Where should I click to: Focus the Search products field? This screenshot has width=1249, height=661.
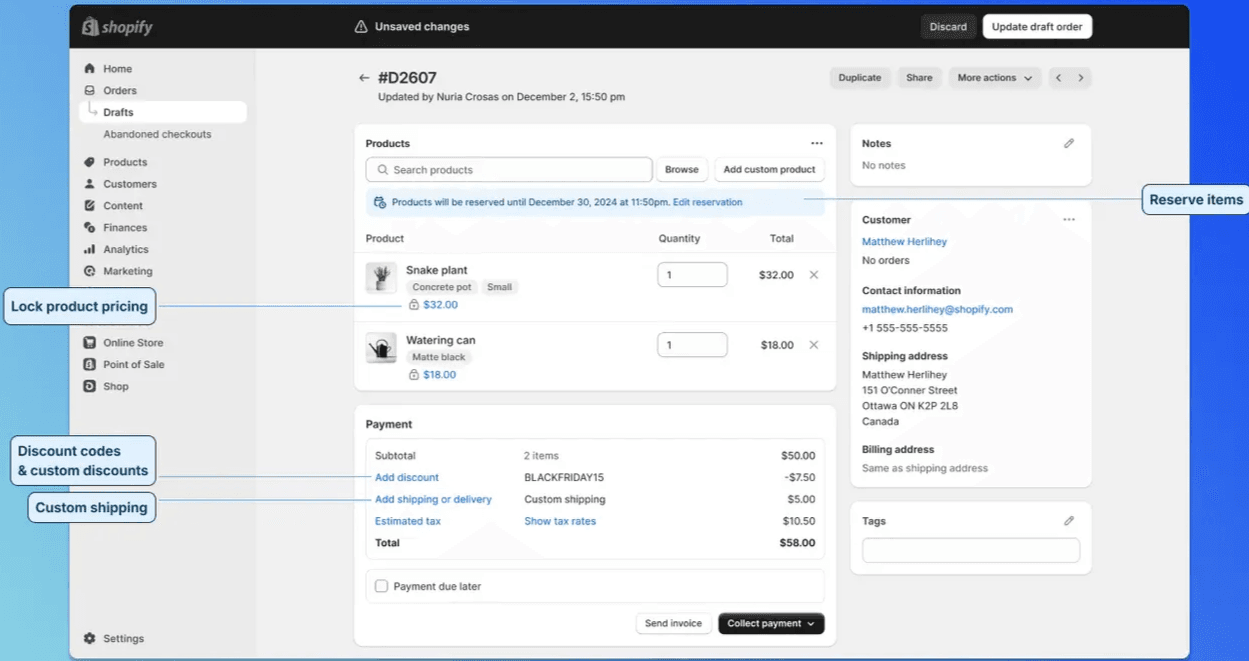[509, 170]
